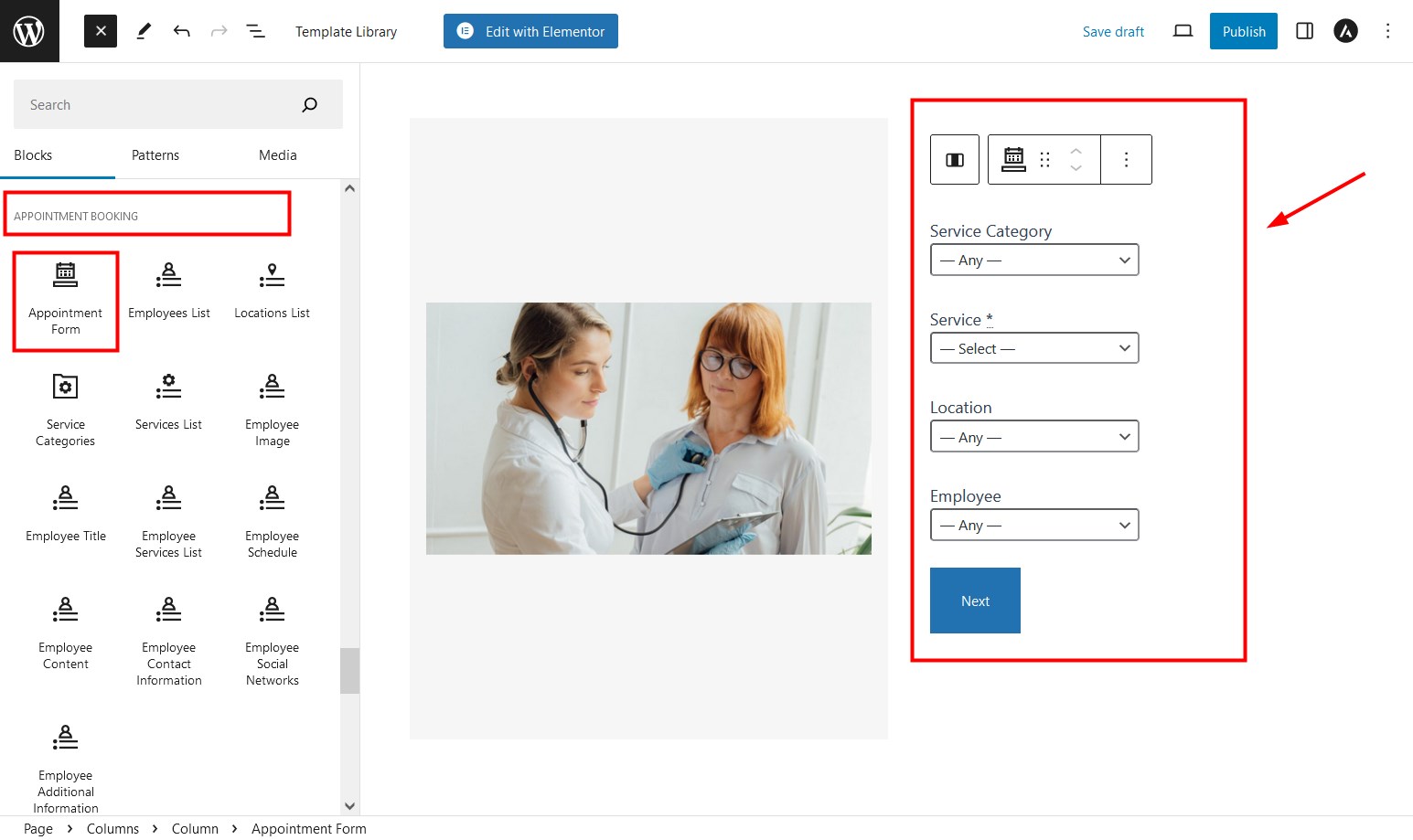
Task: Click the Next button in form
Action: (975, 601)
